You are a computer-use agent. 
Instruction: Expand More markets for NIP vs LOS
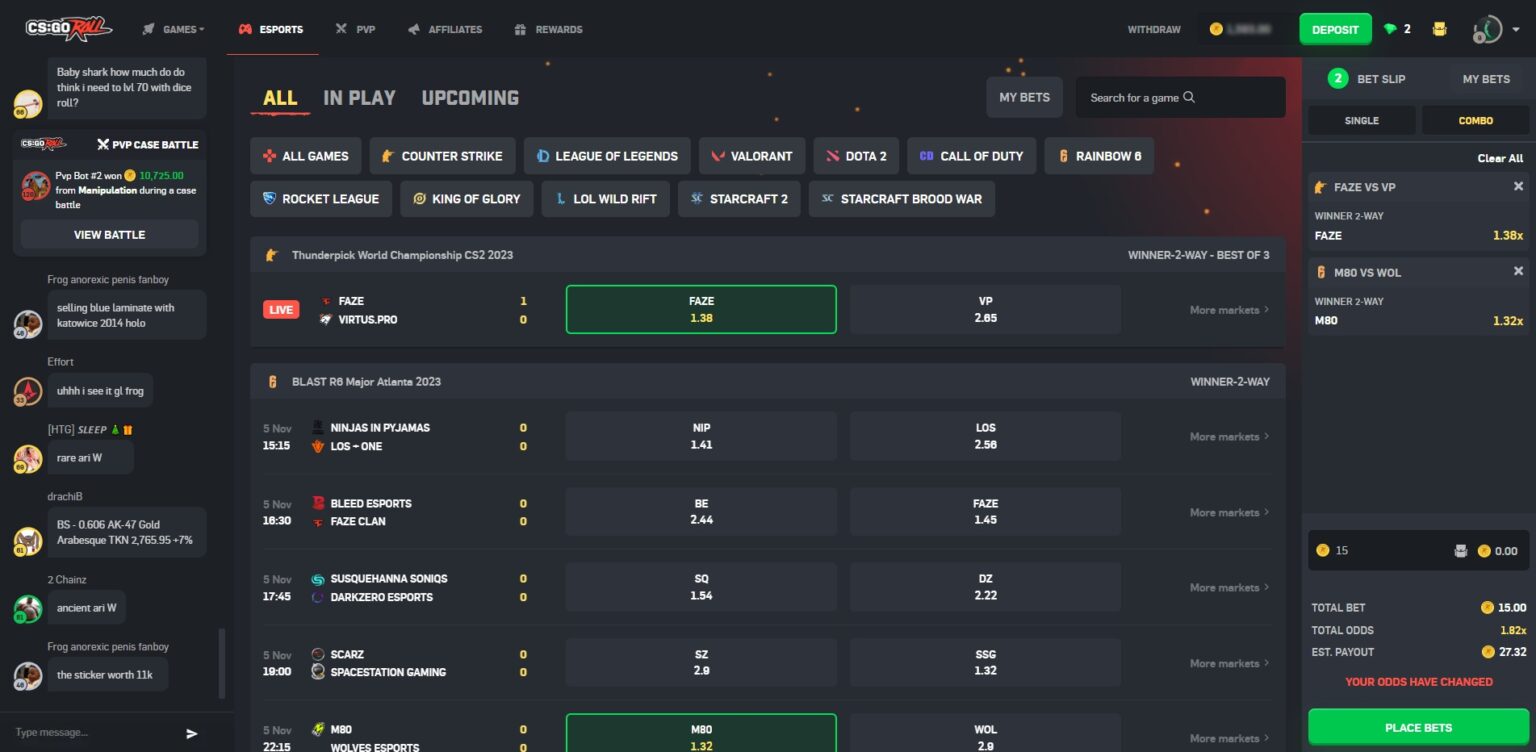(x=1228, y=436)
